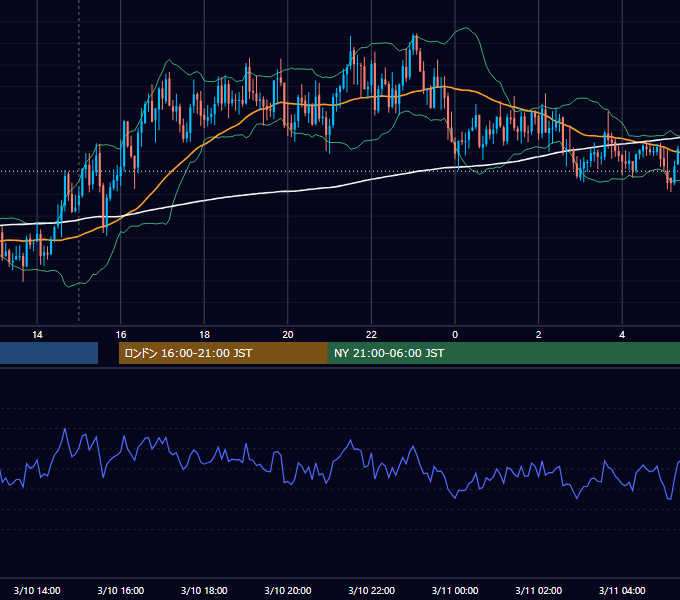Click the "3/10 18:00" date label
680x600 pixels.
tap(204, 590)
